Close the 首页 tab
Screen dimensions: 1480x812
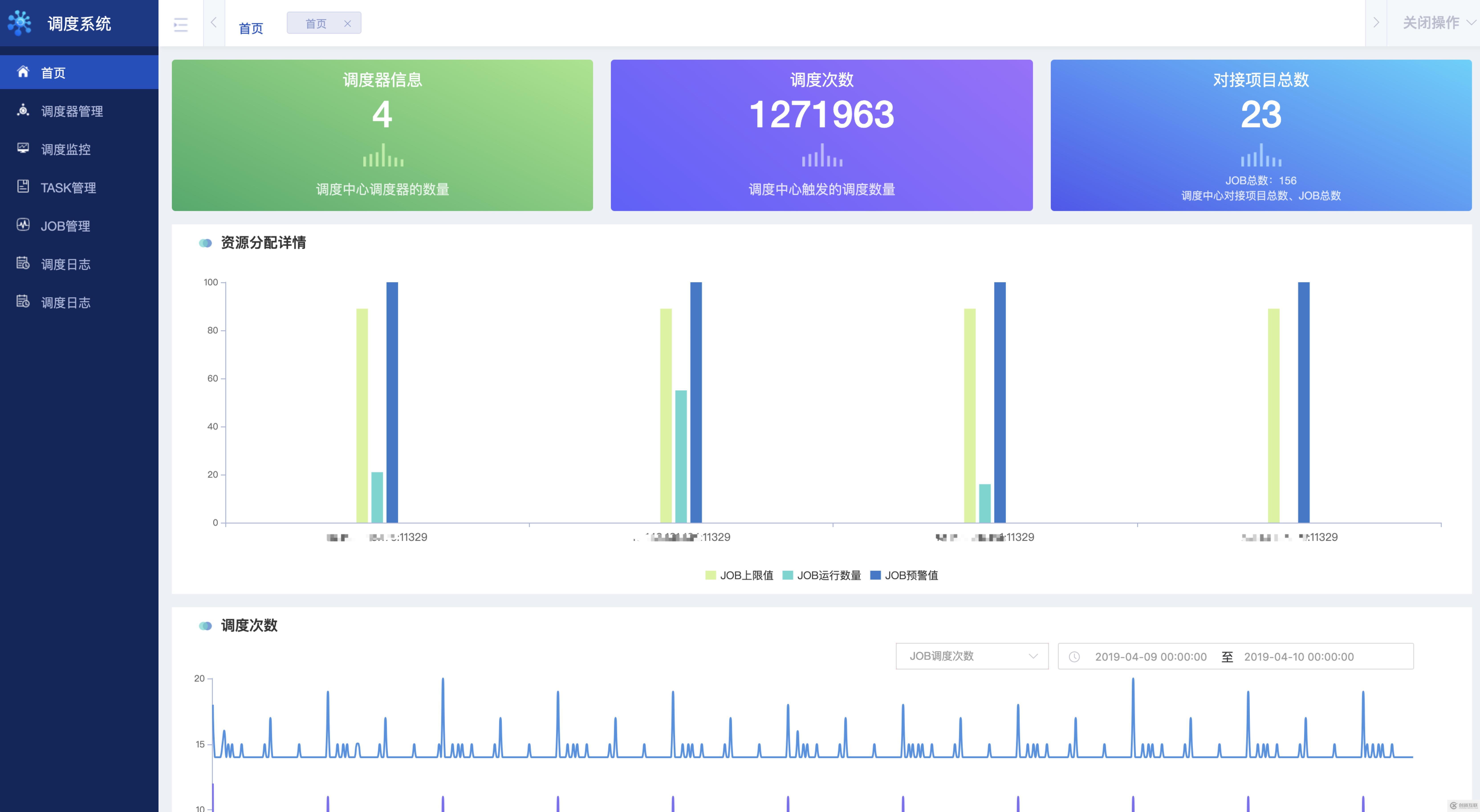point(347,24)
